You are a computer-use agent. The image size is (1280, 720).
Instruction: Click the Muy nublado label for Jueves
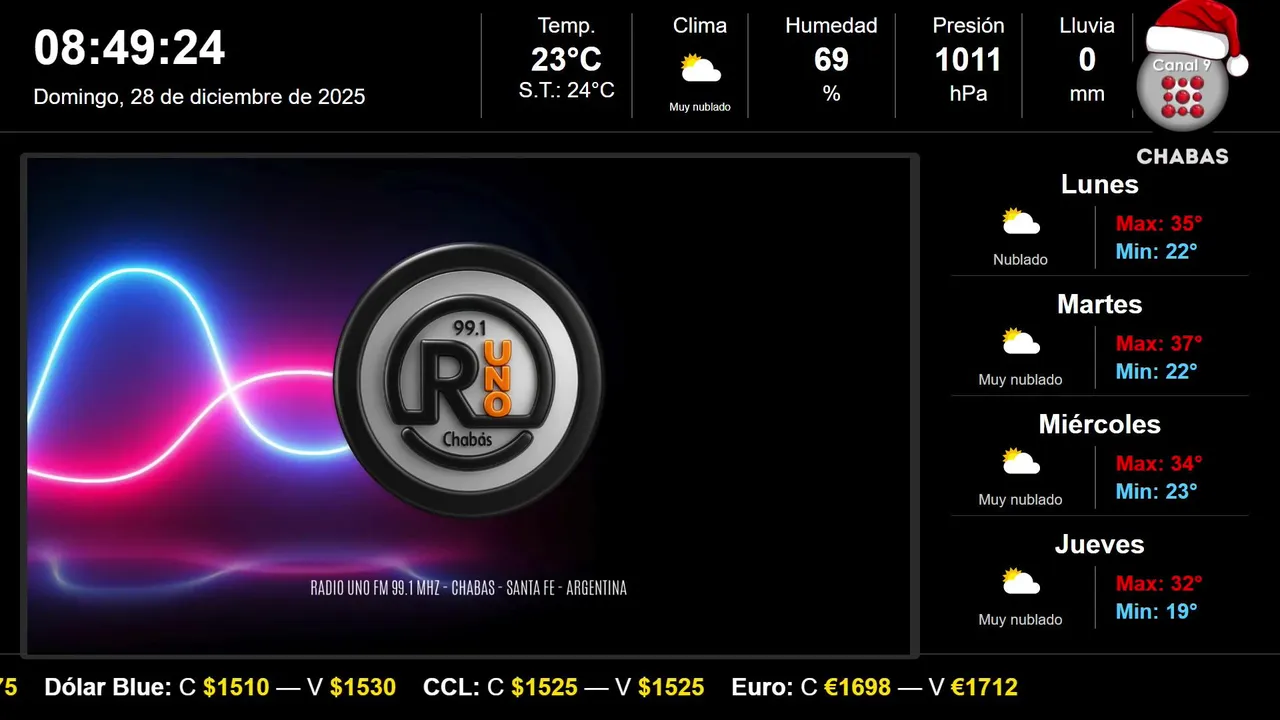click(x=1020, y=620)
